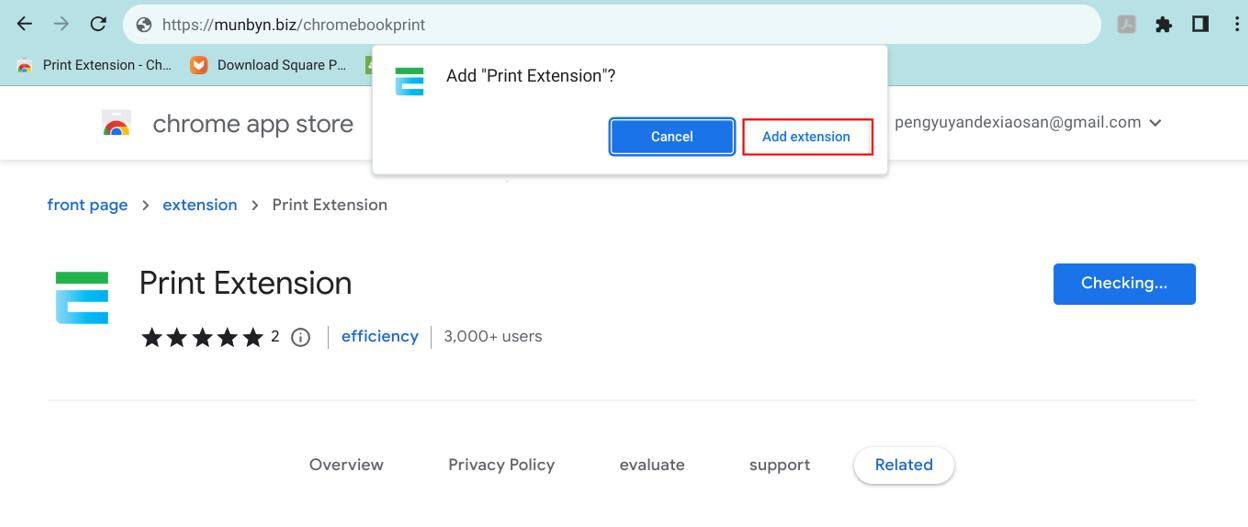Focus the munbyn.biz address bar

click(612, 25)
